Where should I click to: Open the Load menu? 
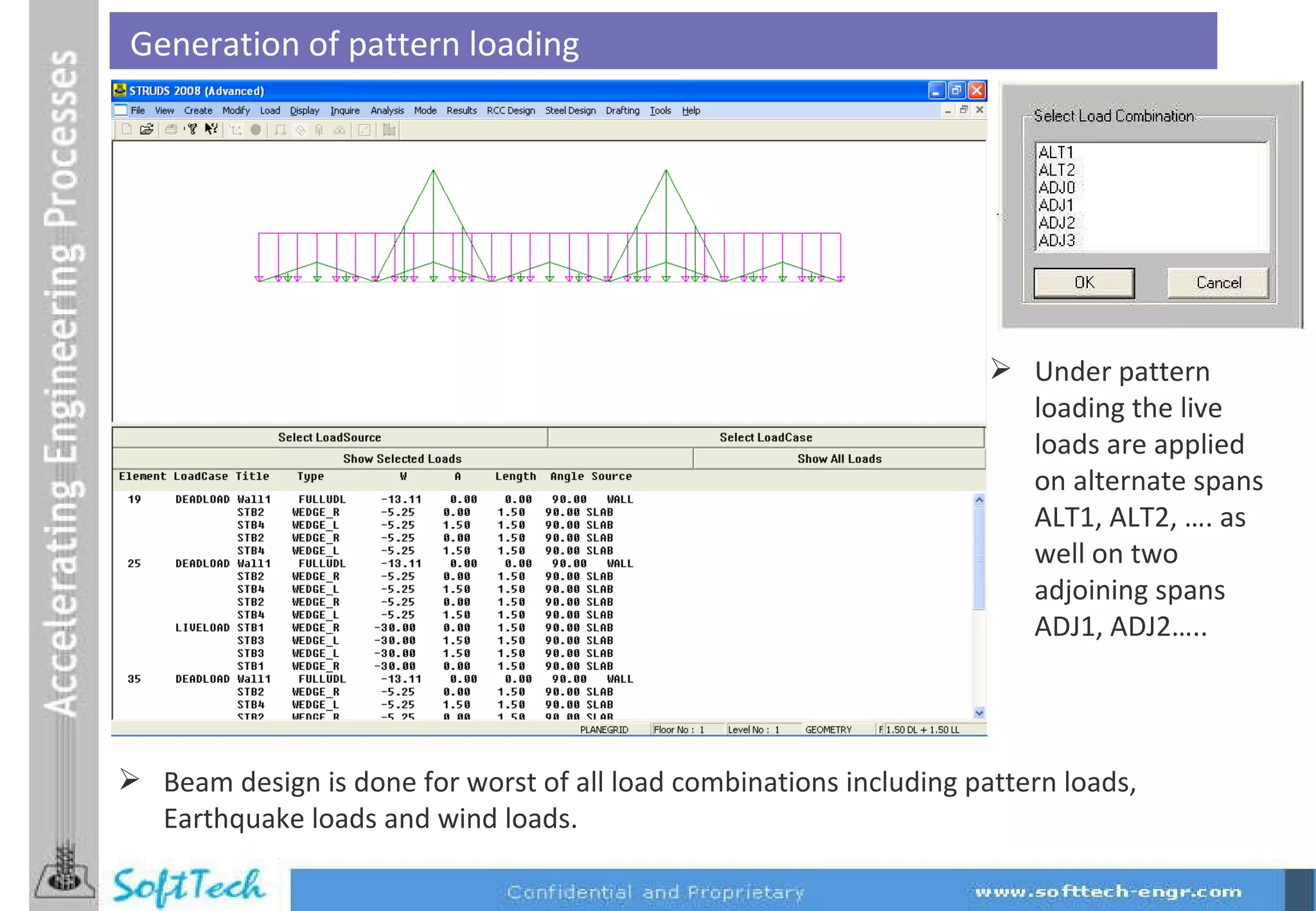tap(270, 111)
